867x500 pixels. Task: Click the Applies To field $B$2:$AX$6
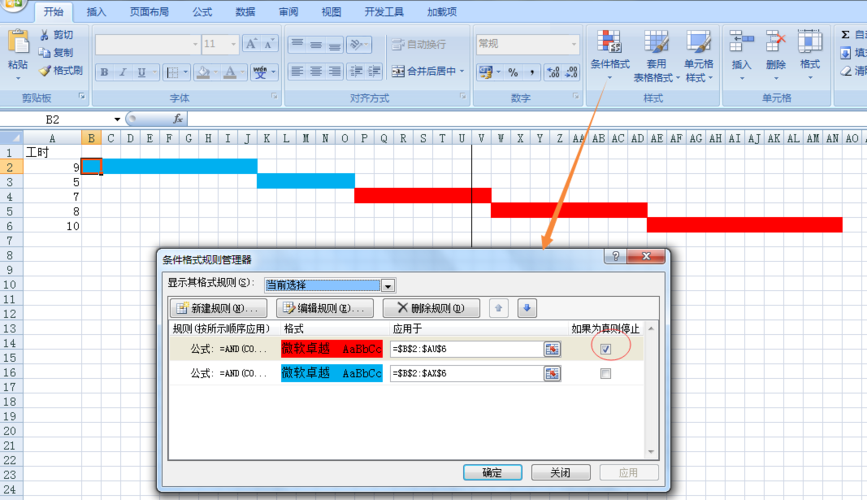click(x=466, y=374)
